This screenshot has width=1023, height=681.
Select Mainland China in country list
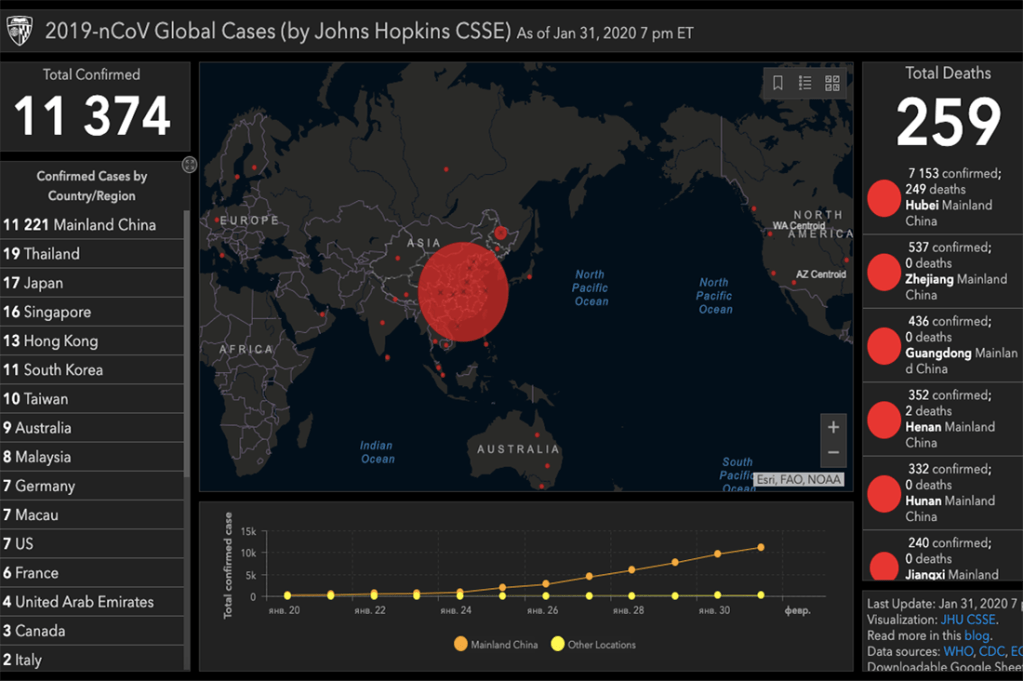80,225
